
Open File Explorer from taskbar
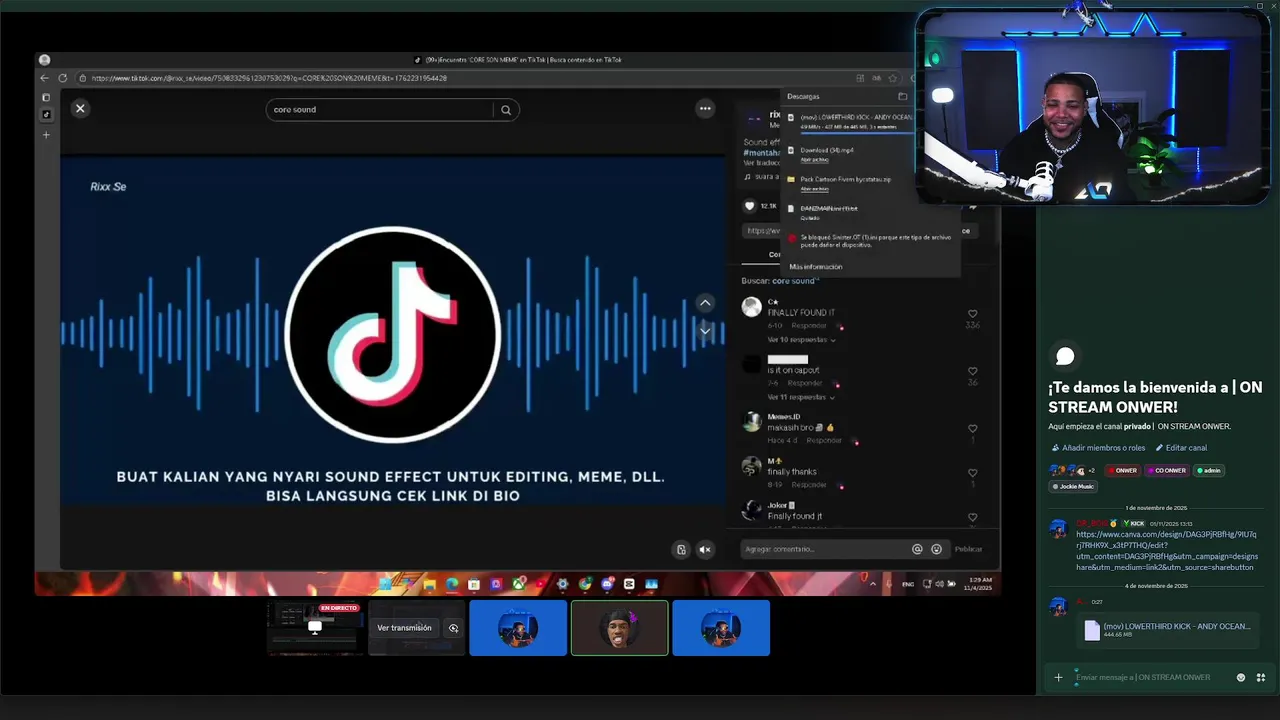coord(430,584)
